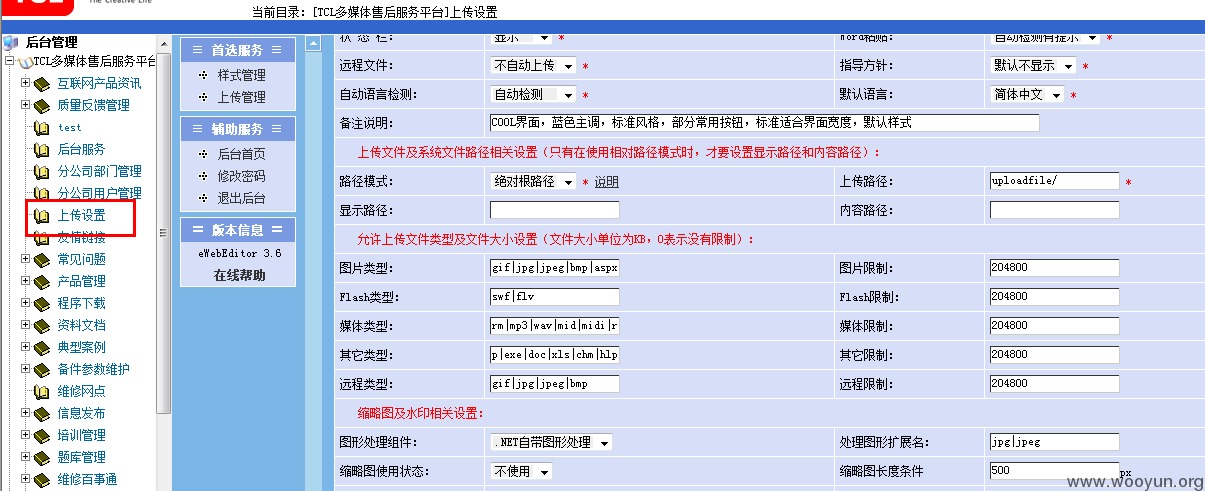Open the 路径模式 dropdown showing 绝对根路径
The width and height of the screenshot is (1205, 491).
point(533,182)
